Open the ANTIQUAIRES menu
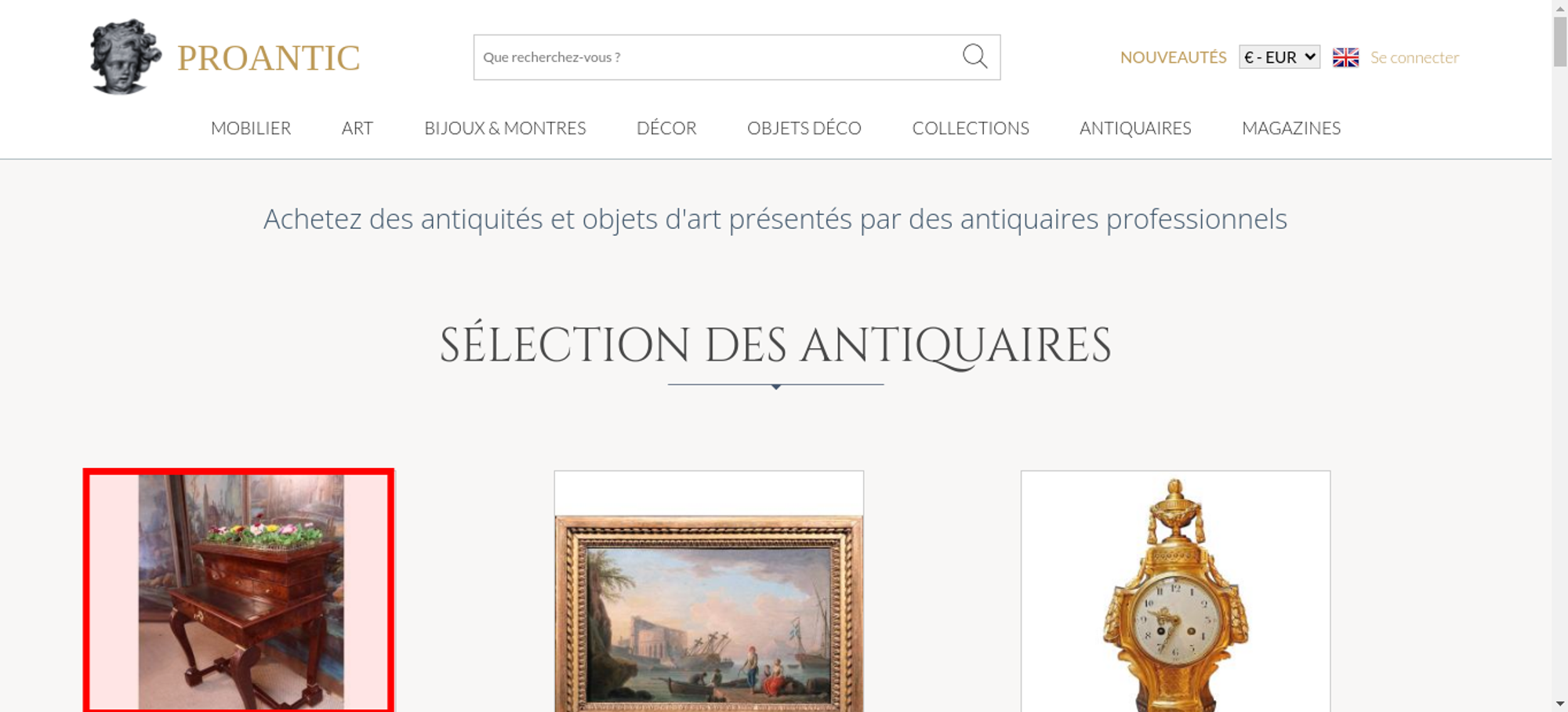 click(1135, 128)
